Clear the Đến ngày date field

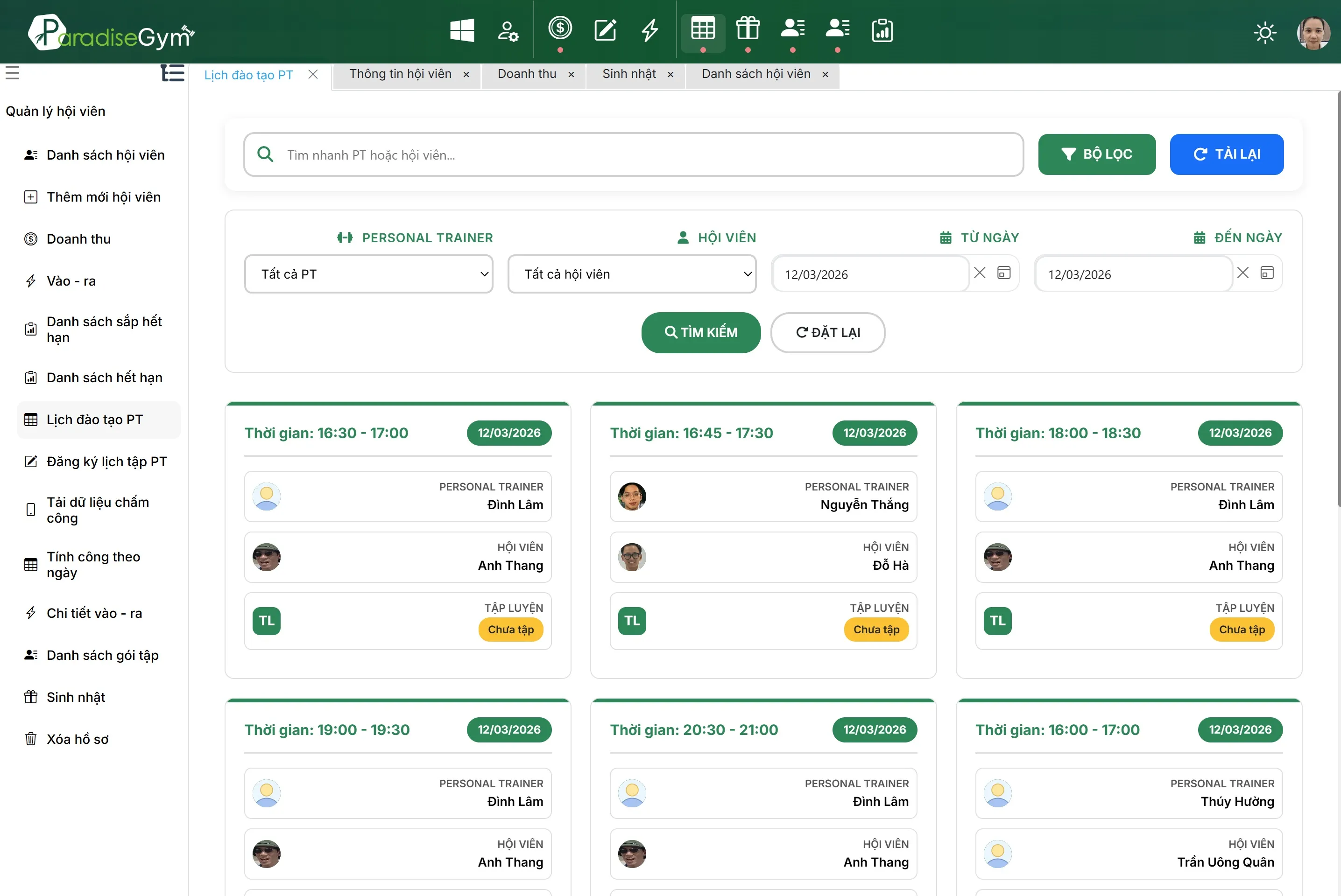(1242, 273)
